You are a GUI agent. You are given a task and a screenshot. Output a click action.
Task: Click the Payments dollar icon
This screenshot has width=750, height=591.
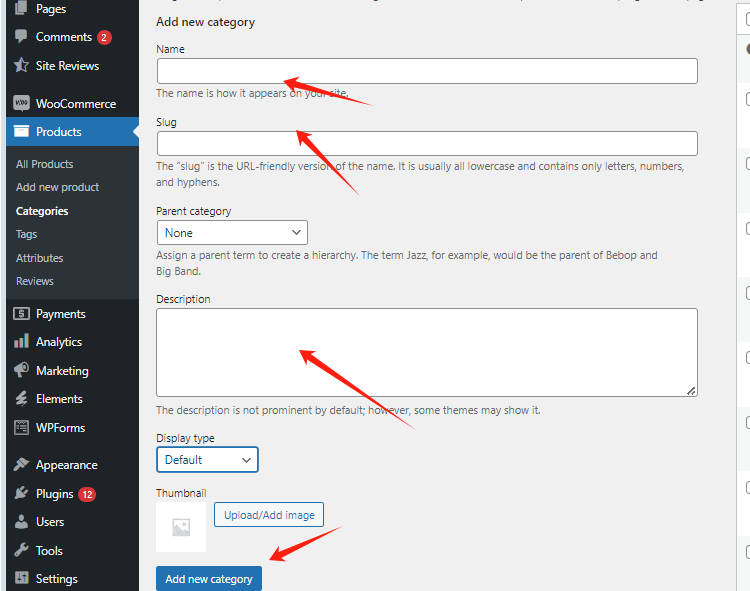pyautogui.click(x=21, y=313)
